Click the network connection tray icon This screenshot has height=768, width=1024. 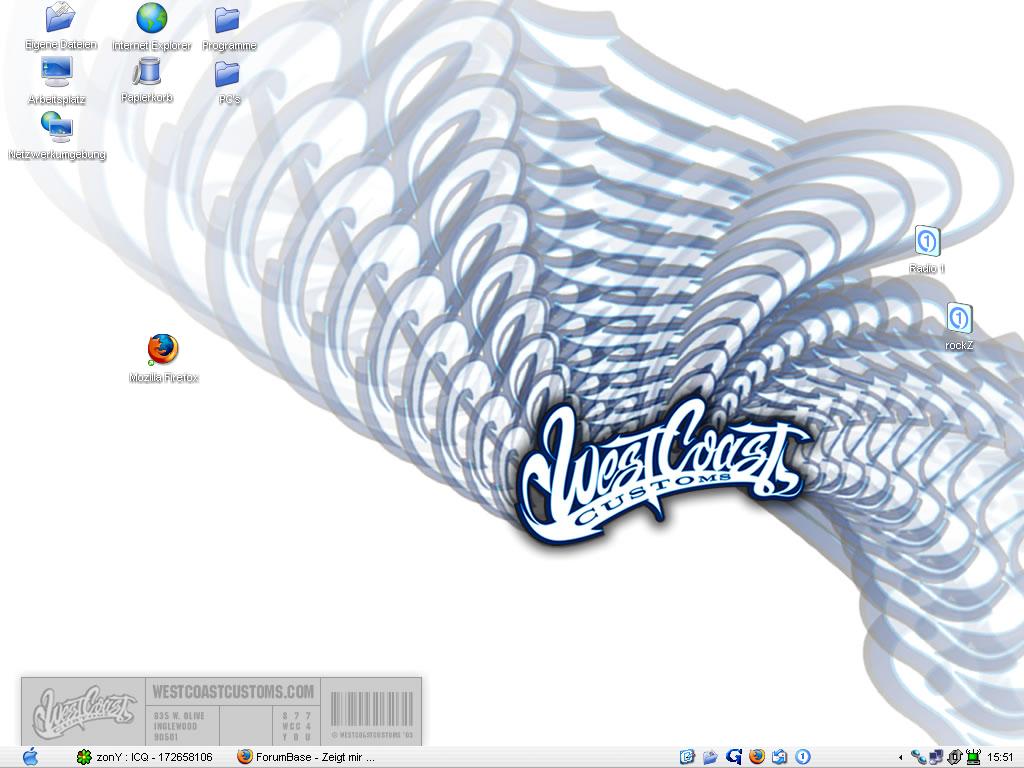[918, 757]
